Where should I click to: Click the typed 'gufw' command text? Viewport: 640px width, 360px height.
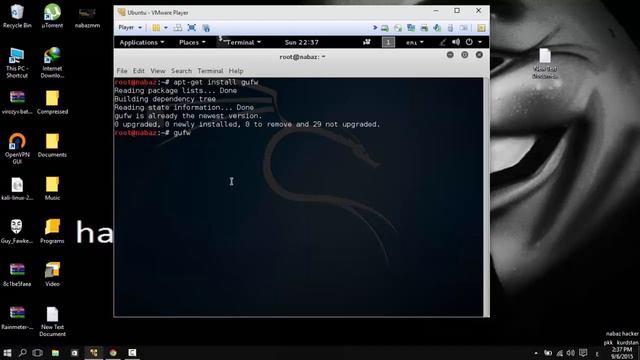pos(182,133)
